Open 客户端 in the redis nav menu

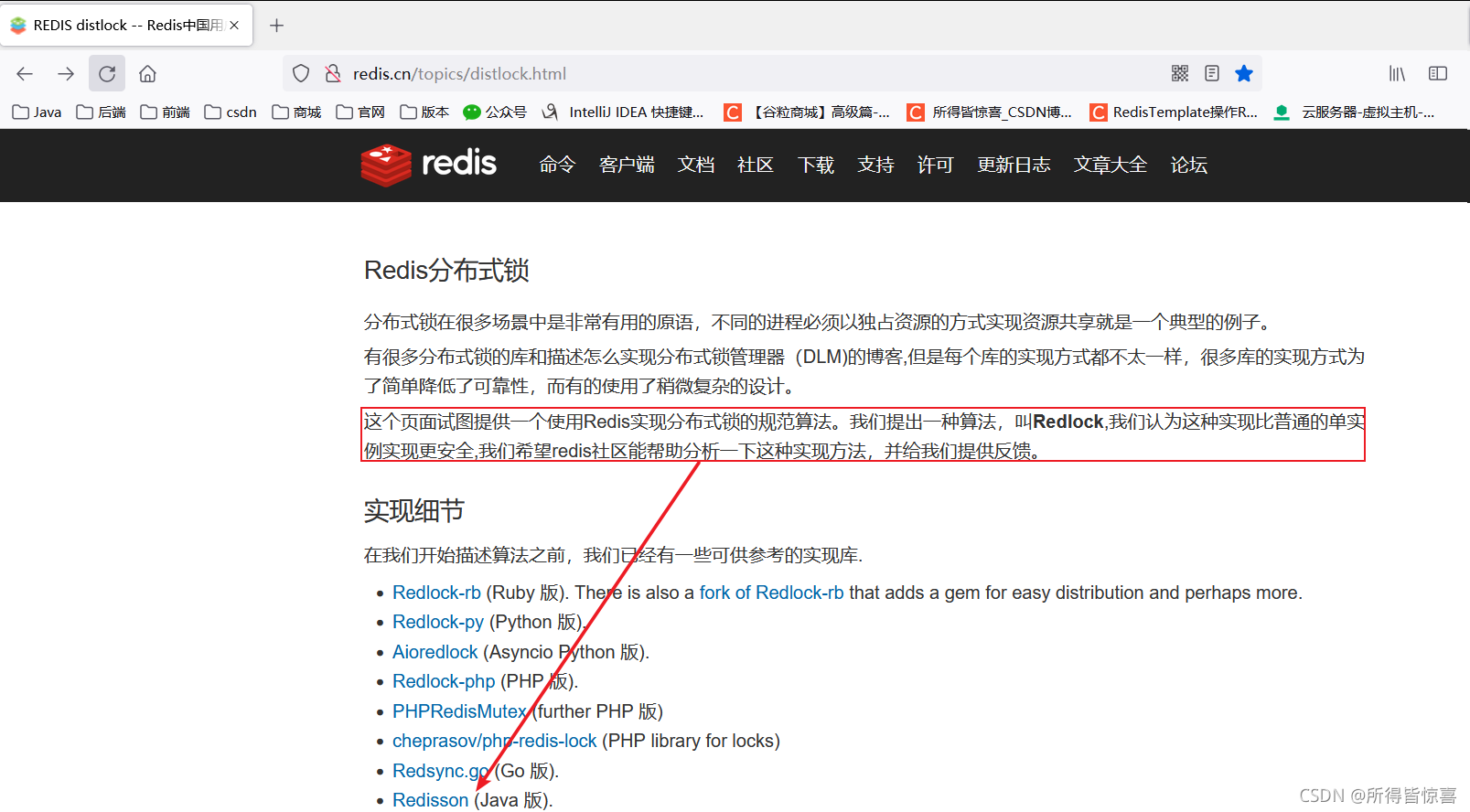pos(627,165)
